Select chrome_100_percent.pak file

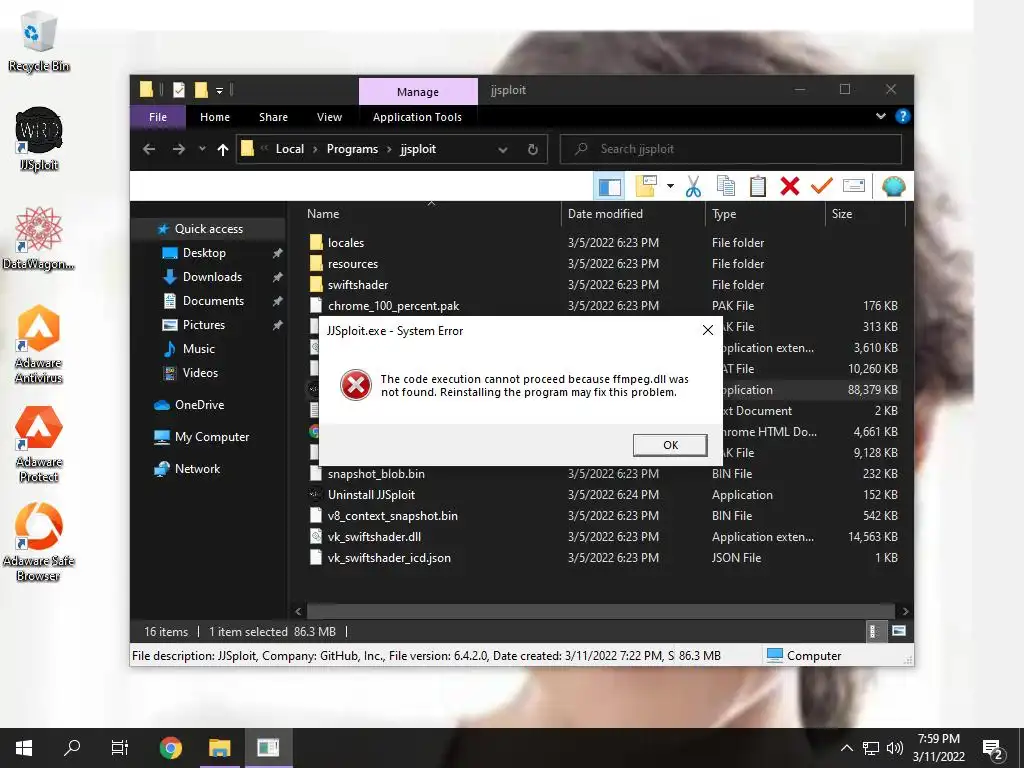(393, 306)
